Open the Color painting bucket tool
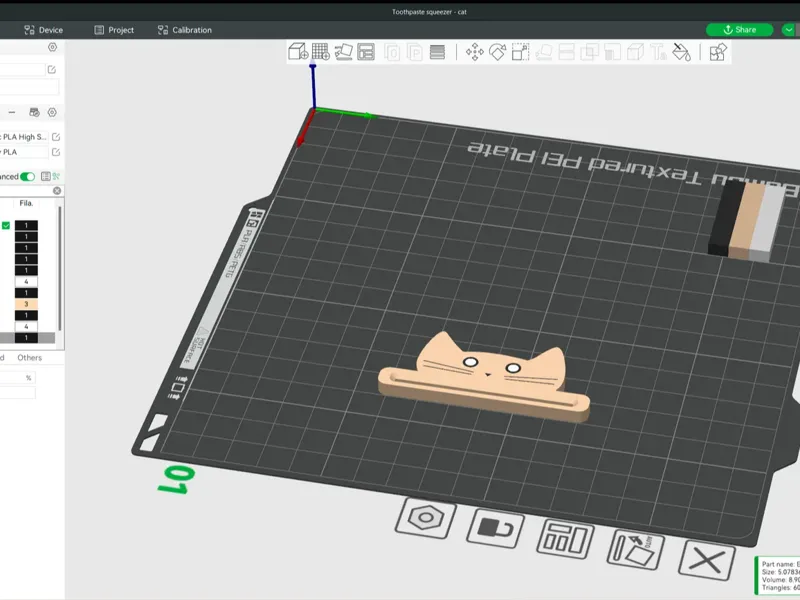 (x=681, y=52)
